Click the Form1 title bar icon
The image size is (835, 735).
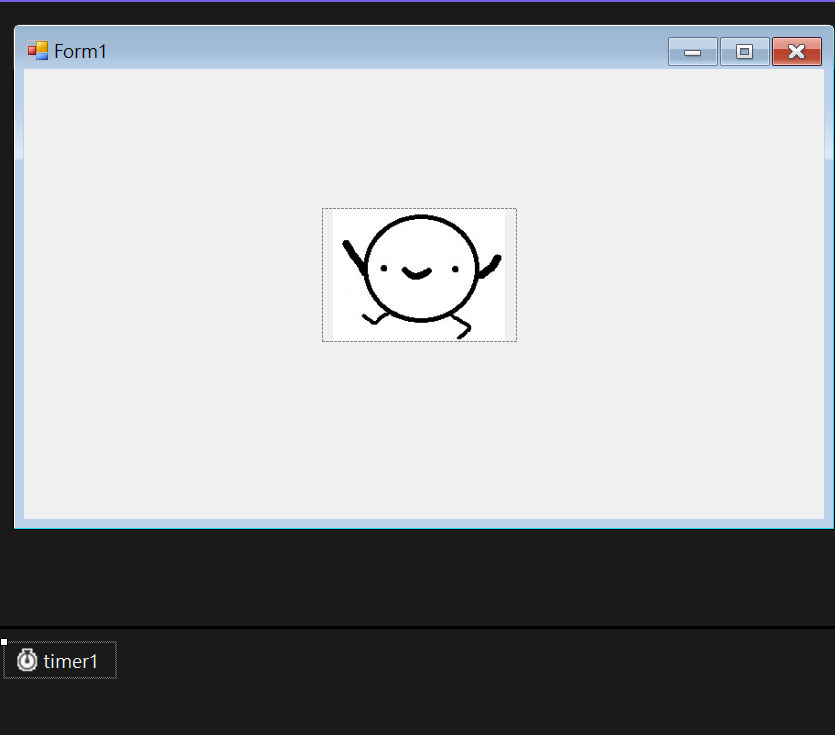click(x=38, y=51)
